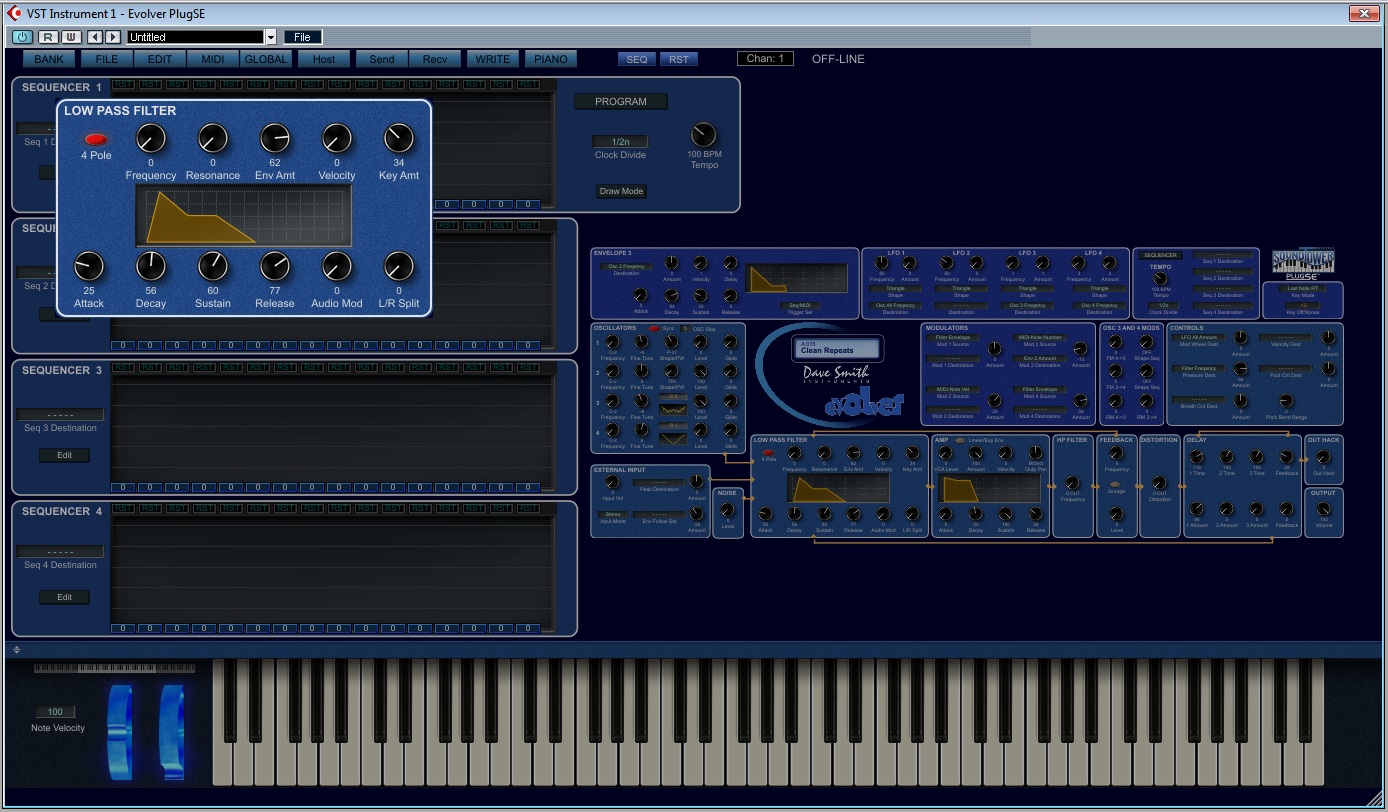
Task: Click the L/R Split knob
Action: [x=399, y=266]
